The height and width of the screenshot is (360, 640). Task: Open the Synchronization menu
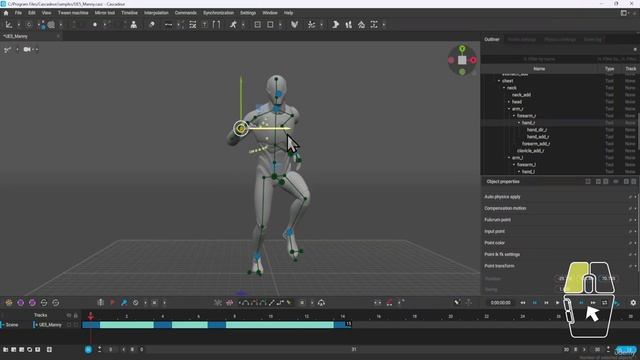point(218,13)
